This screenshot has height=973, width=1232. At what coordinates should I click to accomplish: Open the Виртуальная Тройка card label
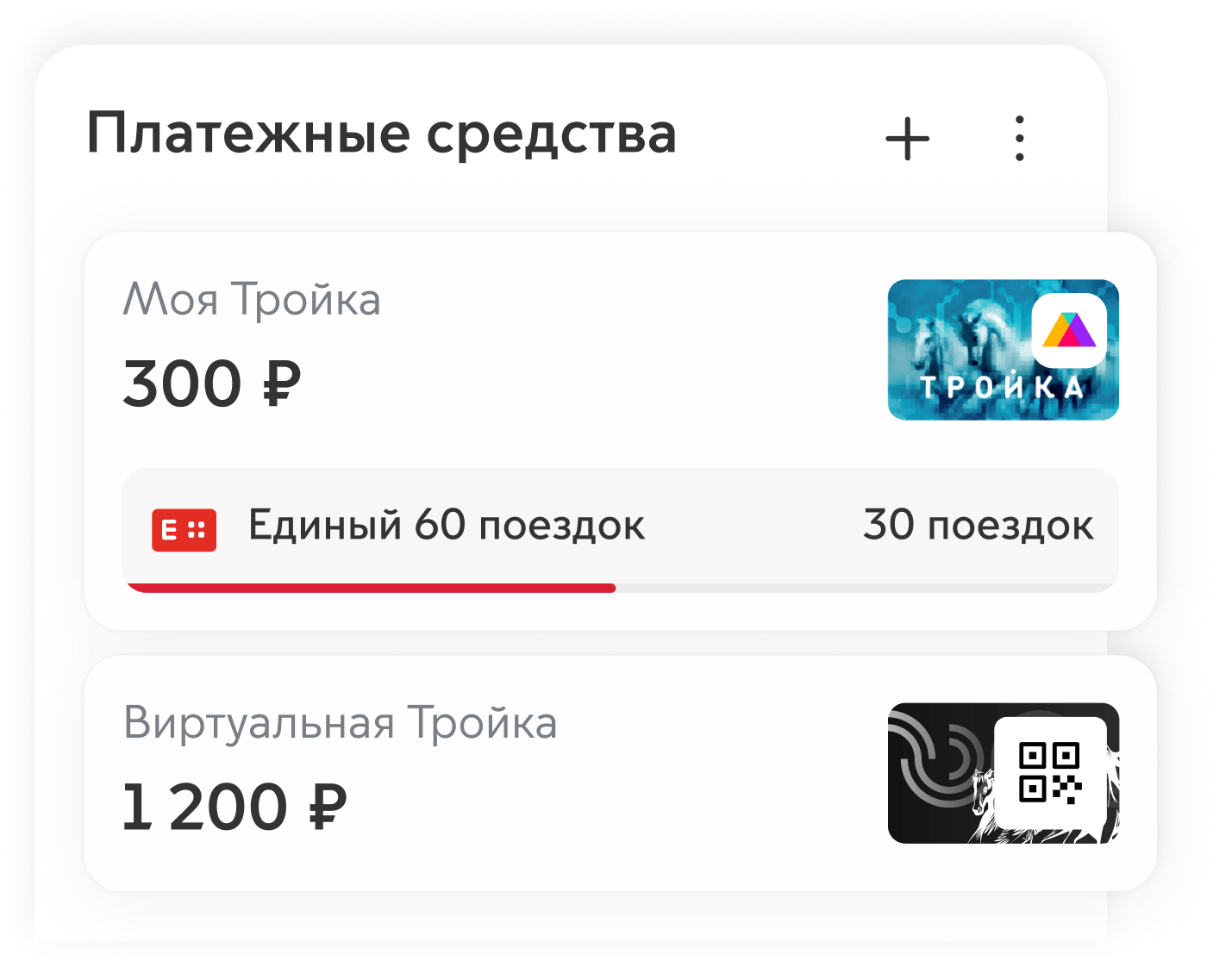pyautogui.click(x=340, y=722)
